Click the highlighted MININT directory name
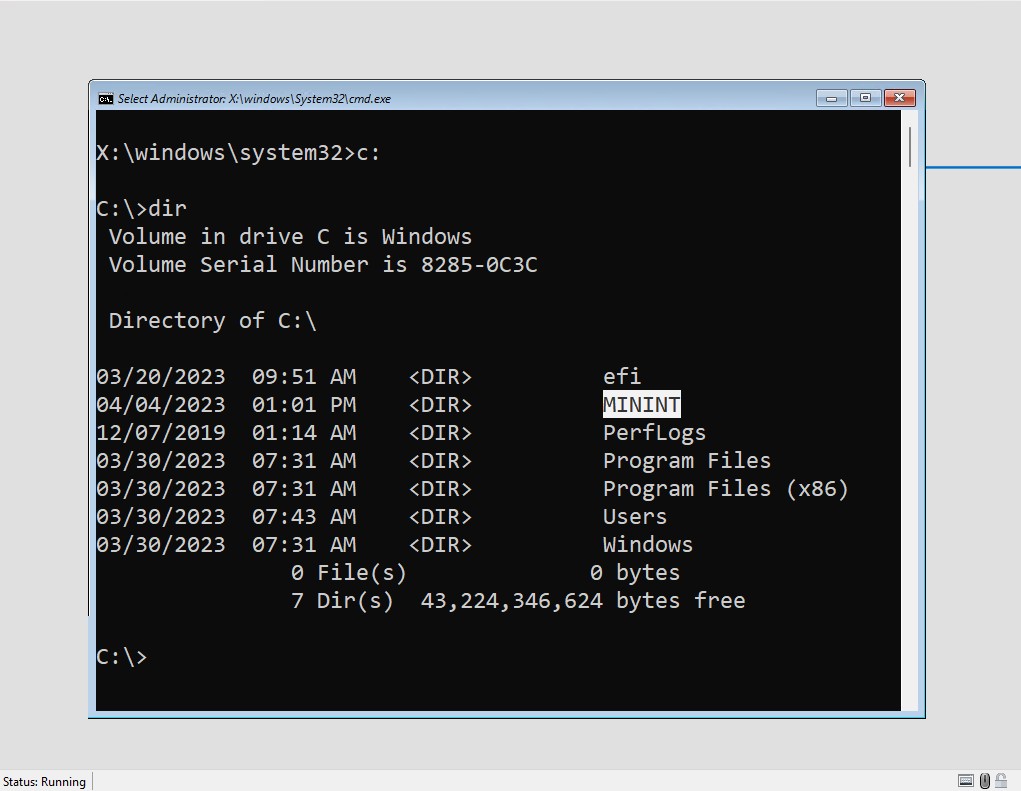Viewport: 1021px width, 791px height. tap(641, 404)
